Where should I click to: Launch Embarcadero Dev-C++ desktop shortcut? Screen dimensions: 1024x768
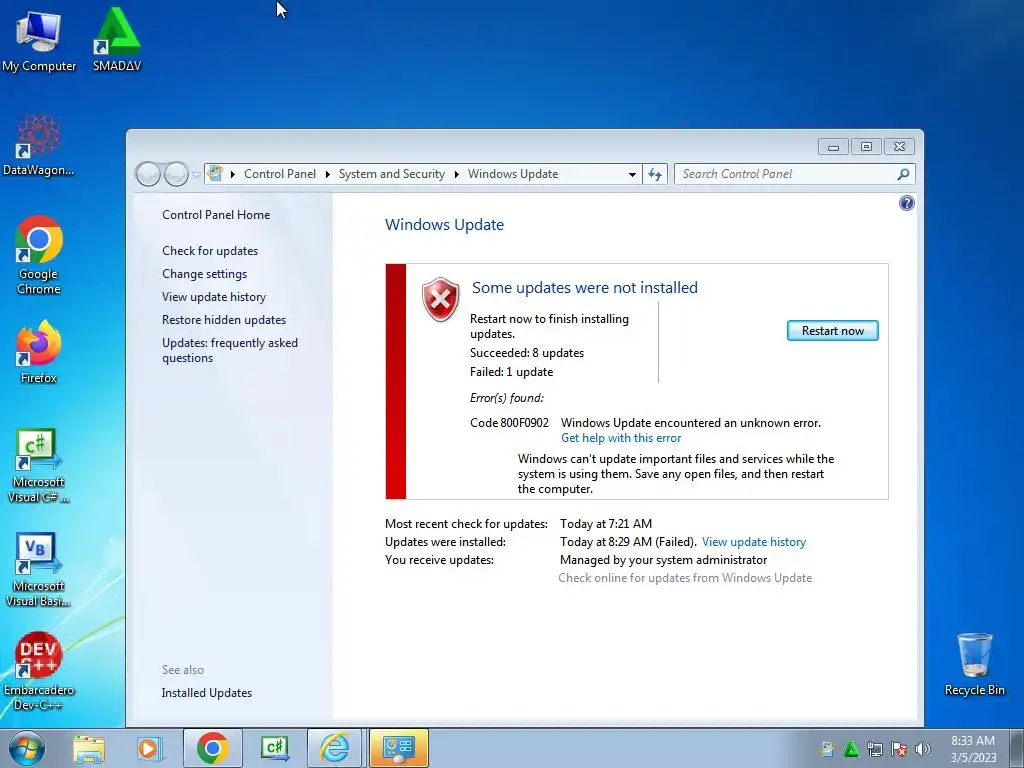click(x=39, y=671)
